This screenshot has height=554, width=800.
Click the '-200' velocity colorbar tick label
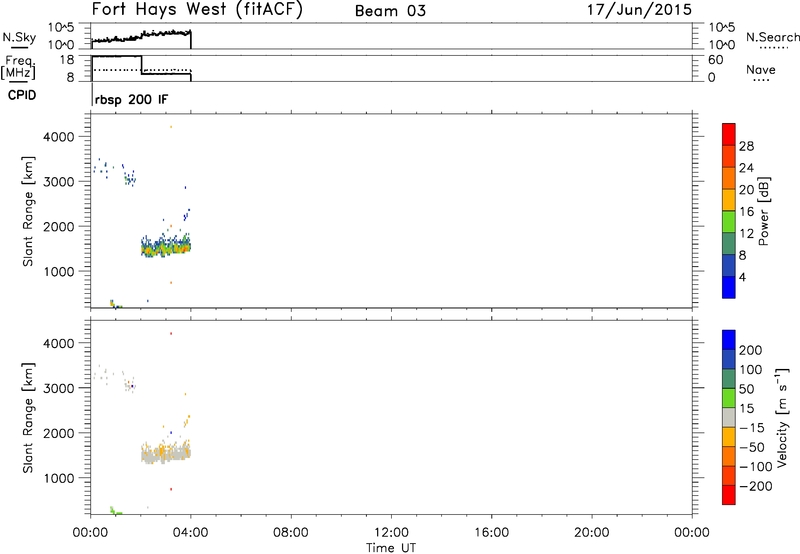(756, 486)
